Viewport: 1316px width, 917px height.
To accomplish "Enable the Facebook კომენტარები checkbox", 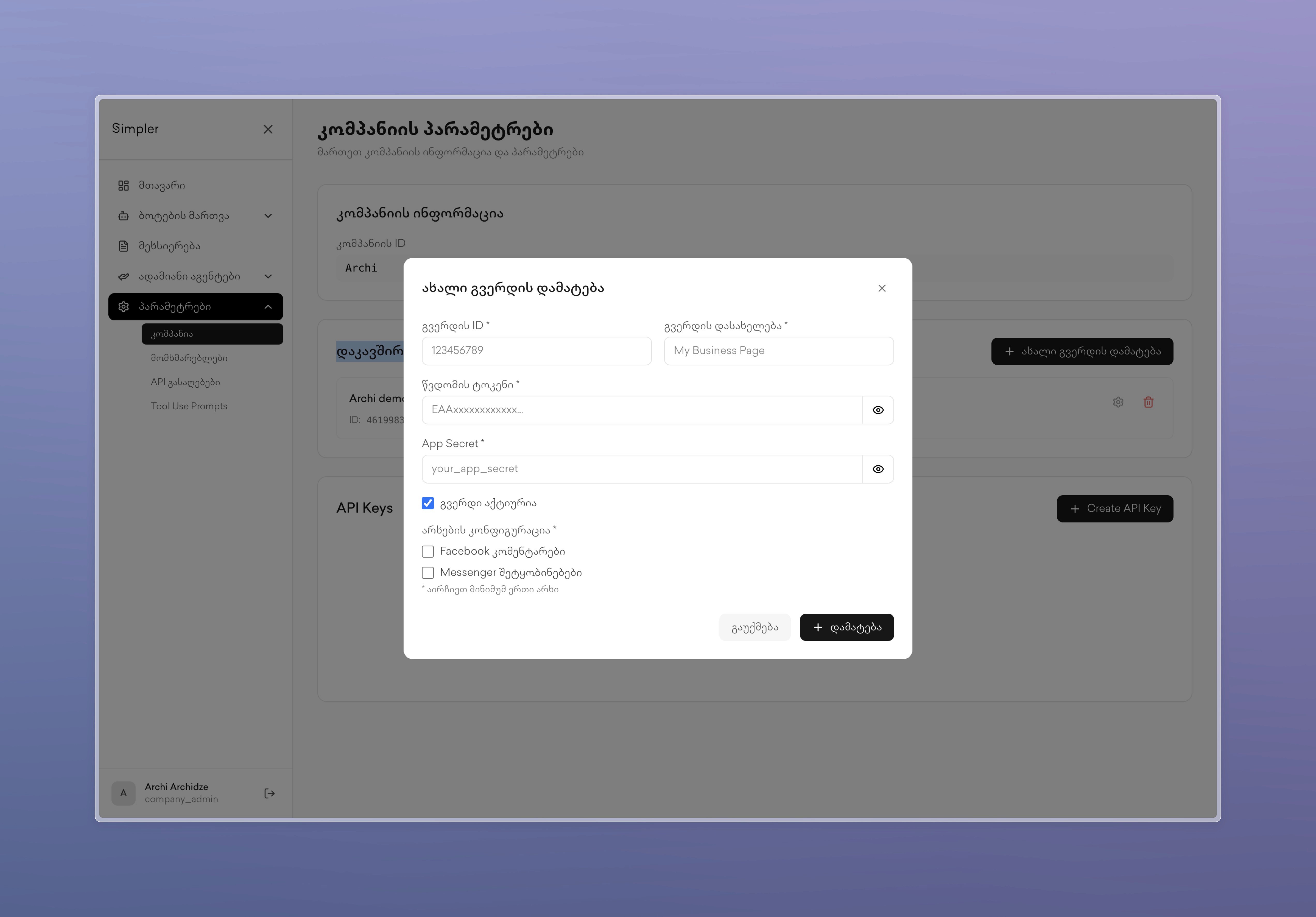I will [x=428, y=551].
